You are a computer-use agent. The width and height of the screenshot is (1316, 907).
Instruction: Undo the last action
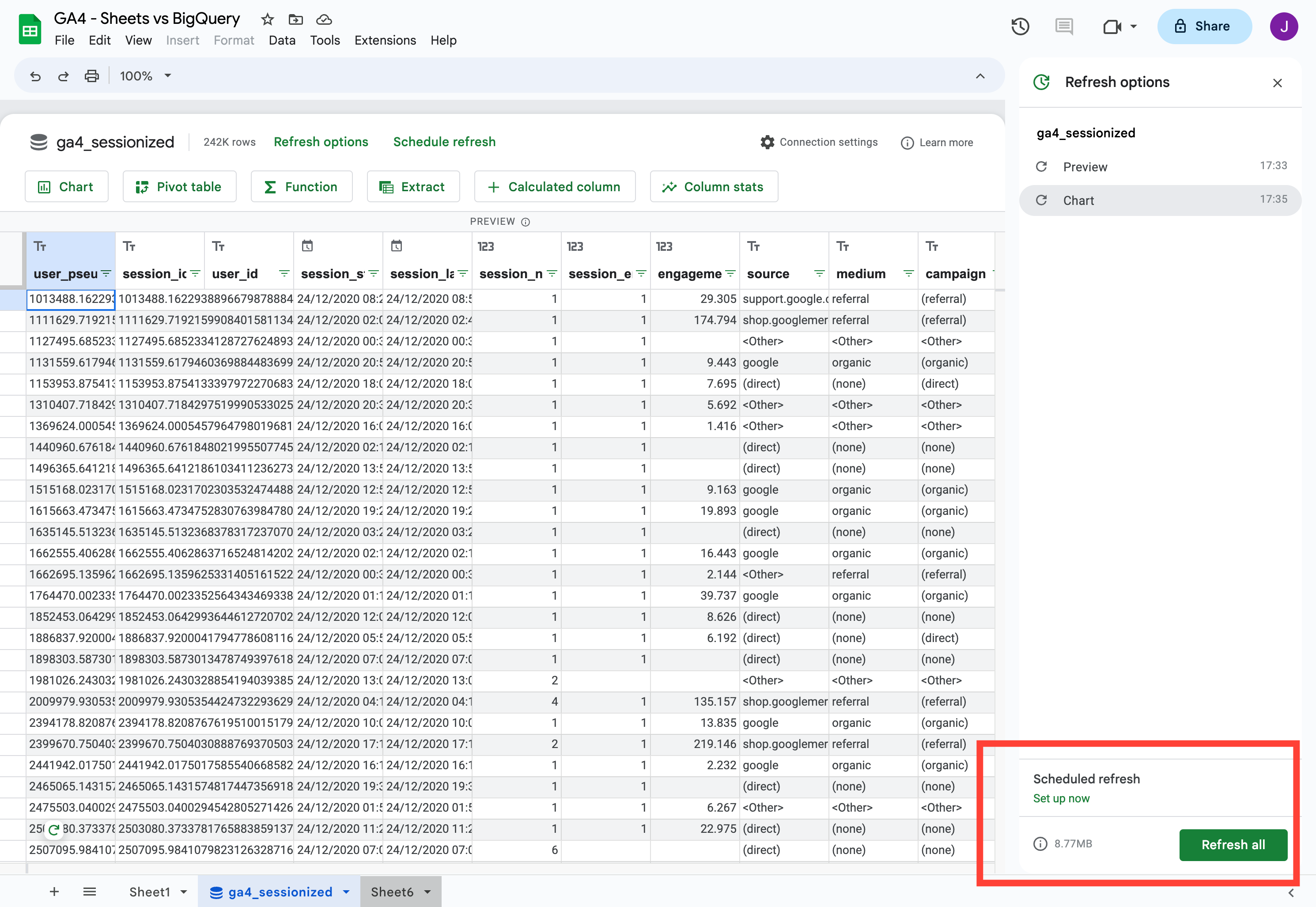point(35,76)
